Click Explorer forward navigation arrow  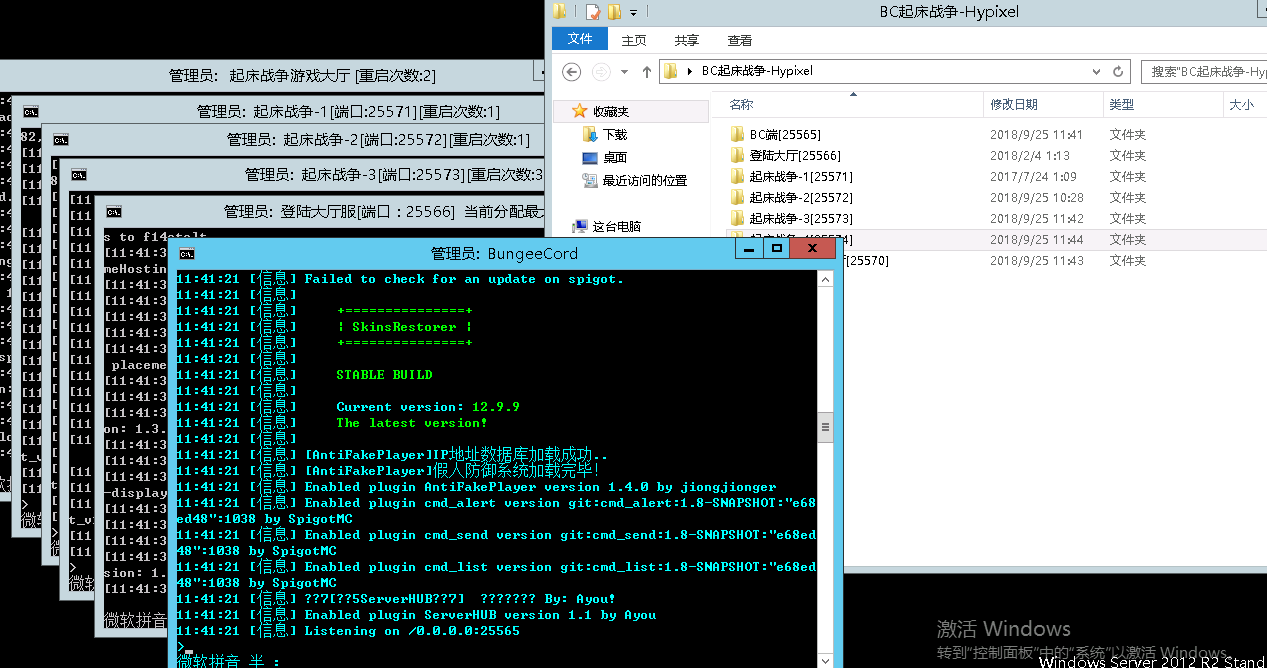pyautogui.click(x=601, y=71)
